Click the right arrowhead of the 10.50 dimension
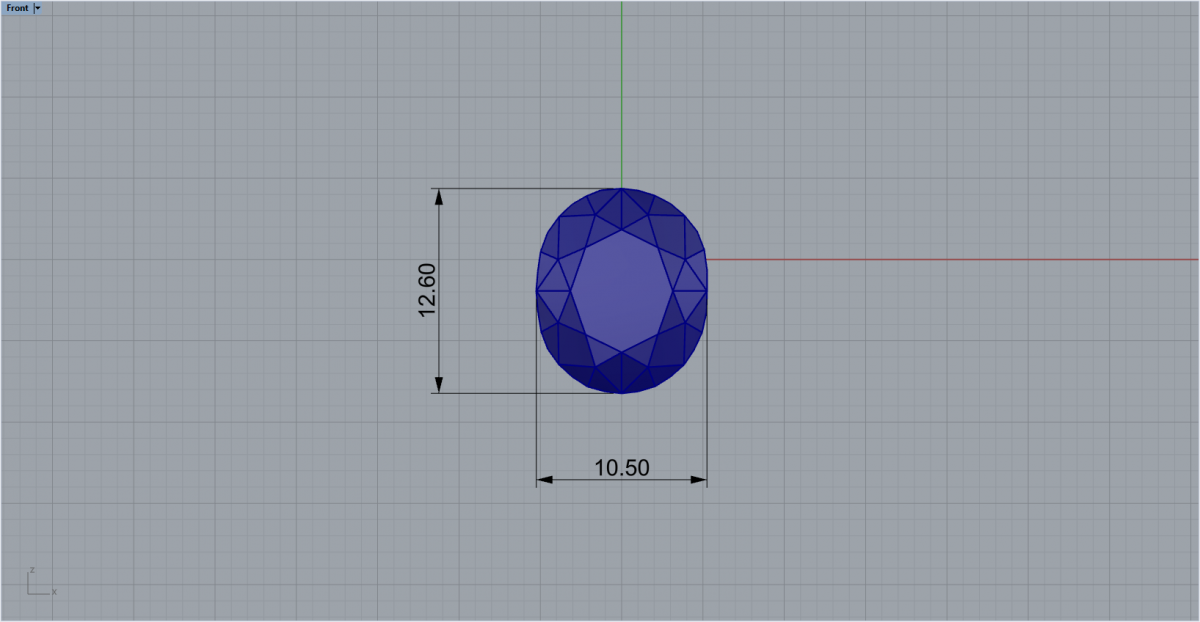The height and width of the screenshot is (622, 1200). [x=698, y=481]
